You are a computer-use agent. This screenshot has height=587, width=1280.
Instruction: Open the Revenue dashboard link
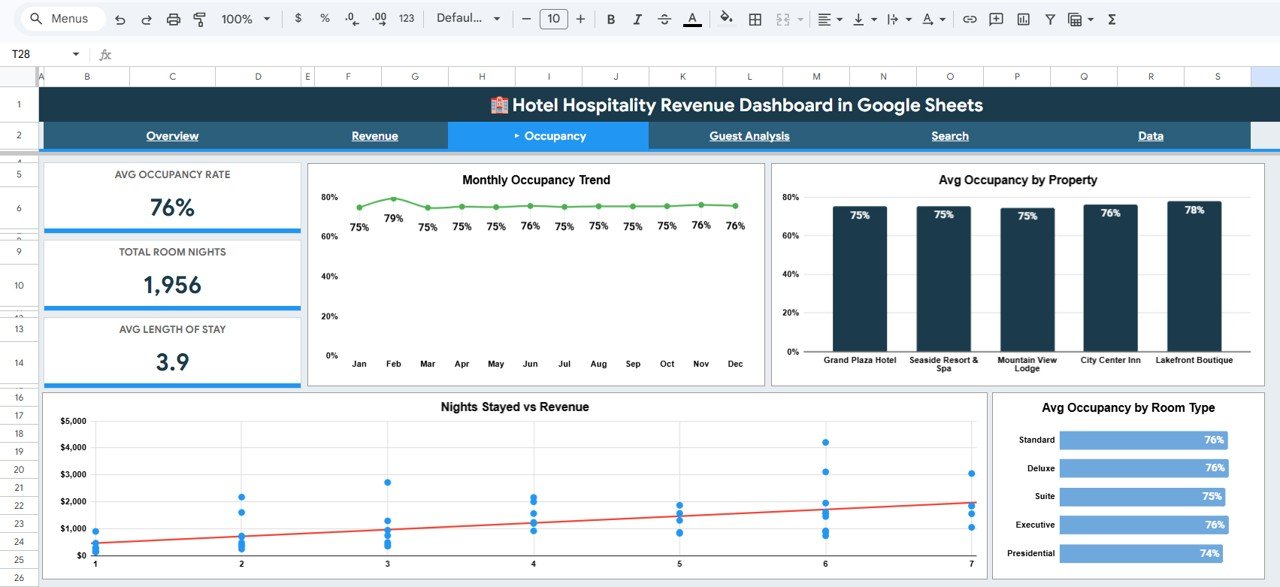point(374,135)
